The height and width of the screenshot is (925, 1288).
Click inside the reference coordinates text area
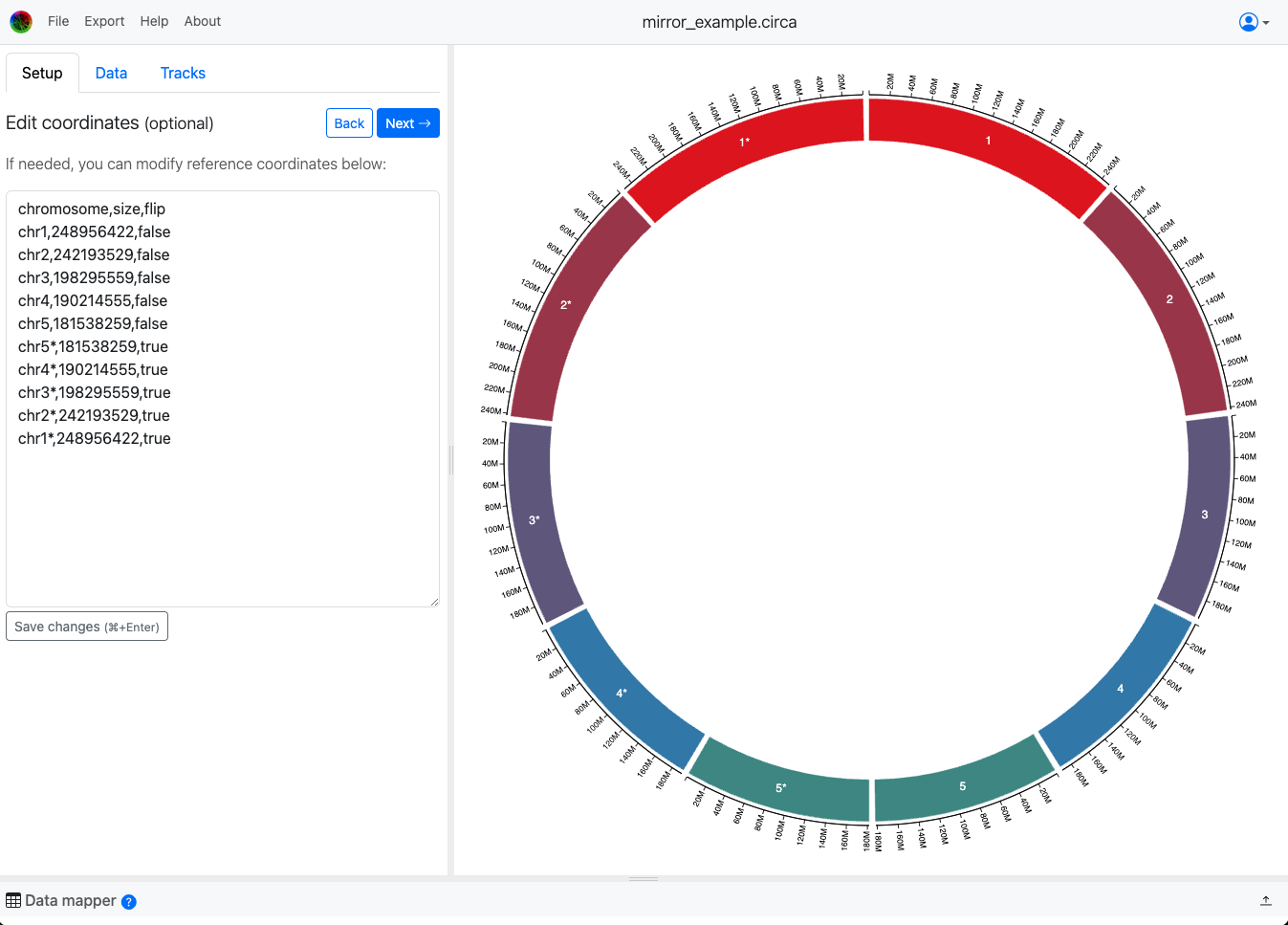tap(222, 517)
